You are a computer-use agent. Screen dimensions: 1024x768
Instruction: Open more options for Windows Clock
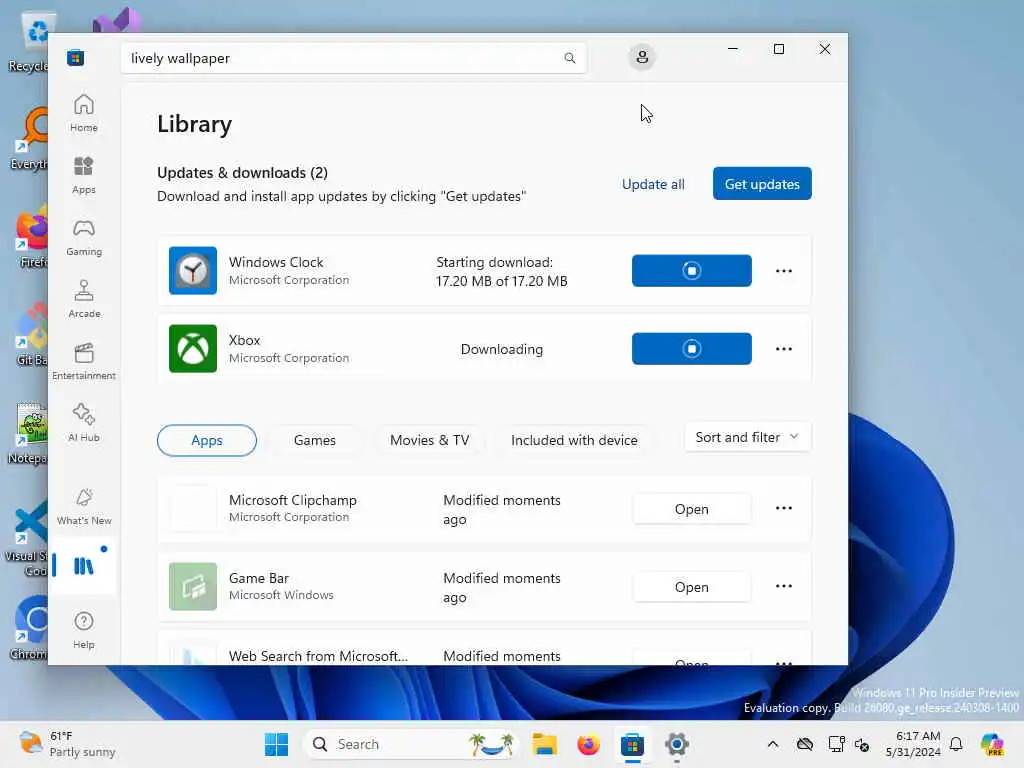pyautogui.click(x=784, y=270)
